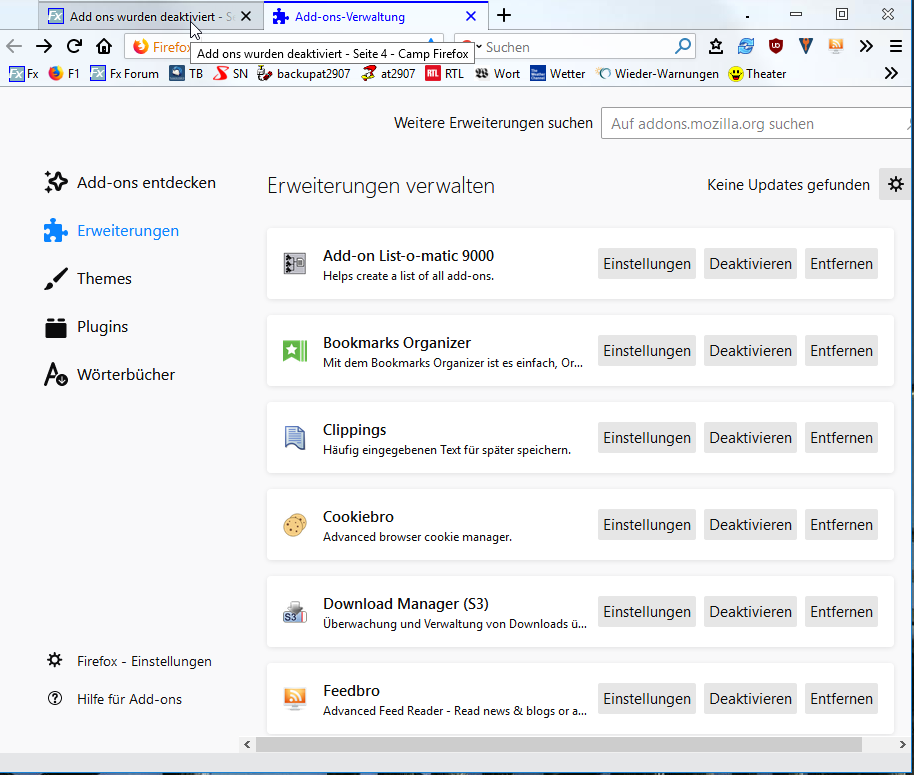Open the uBlock Origin shield icon

pyautogui.click(x=776, y=46)
